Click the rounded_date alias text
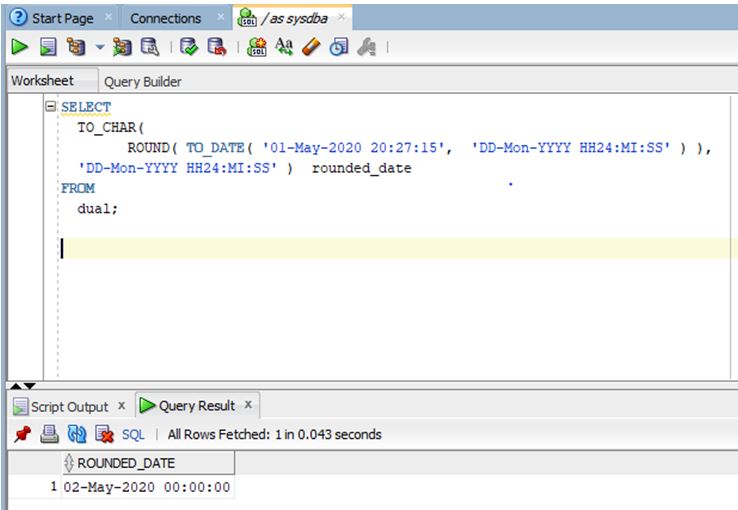The width and height of the screenshot is (738, 510). point(361,168)
